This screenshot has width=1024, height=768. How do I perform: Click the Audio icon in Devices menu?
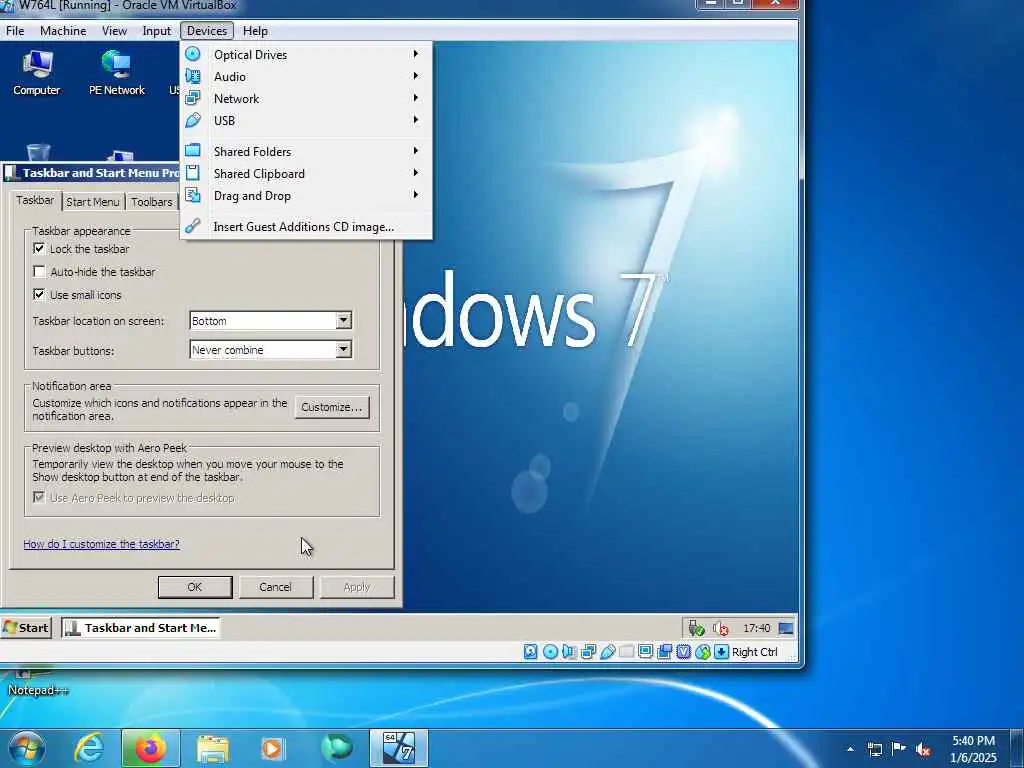pyautogui.click(x=193, y=76)
